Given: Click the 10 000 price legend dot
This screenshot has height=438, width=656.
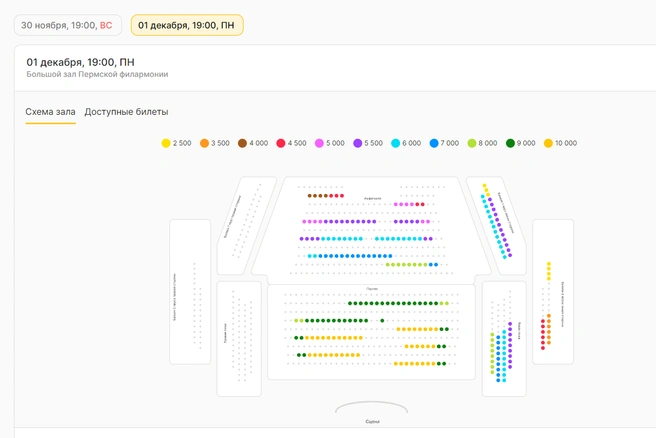Looking at the screenshot, I should click(x=548, y=144).
